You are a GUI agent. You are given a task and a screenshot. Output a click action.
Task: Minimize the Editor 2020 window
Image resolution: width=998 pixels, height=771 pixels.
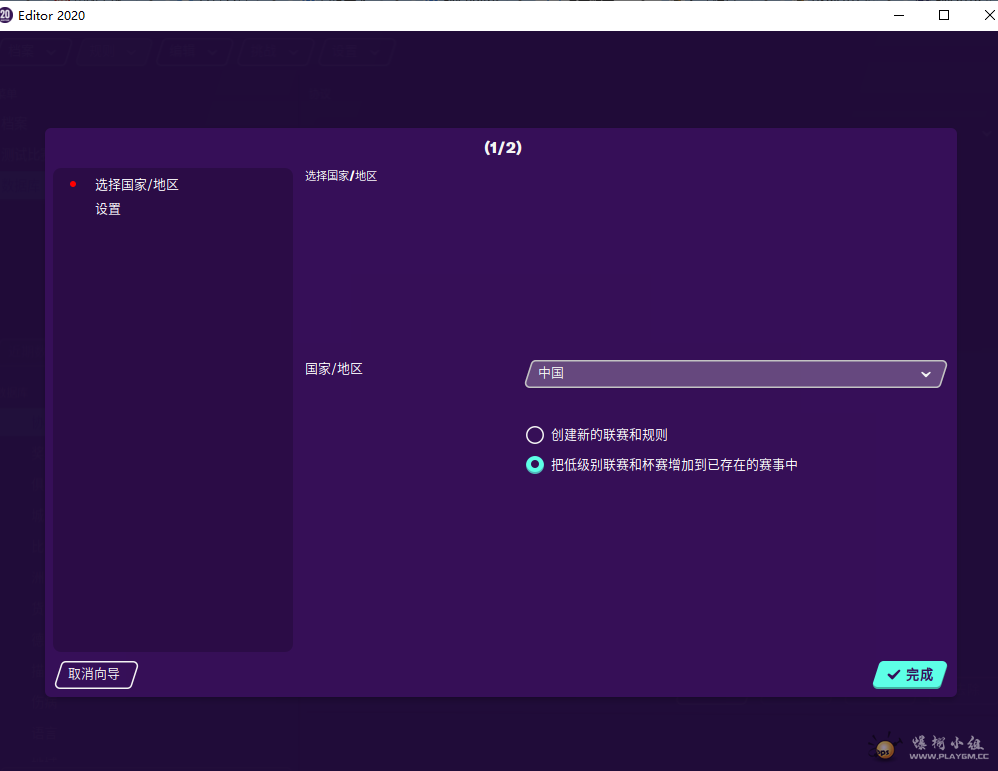click(897, 15)
